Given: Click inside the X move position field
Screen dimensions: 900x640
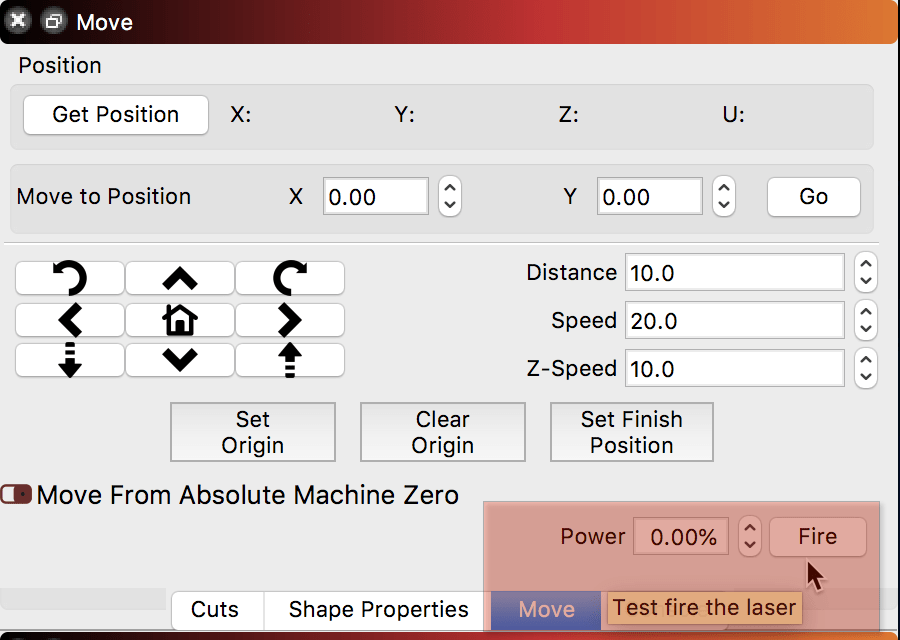Looking at the screenshot, I should [375, 196].
